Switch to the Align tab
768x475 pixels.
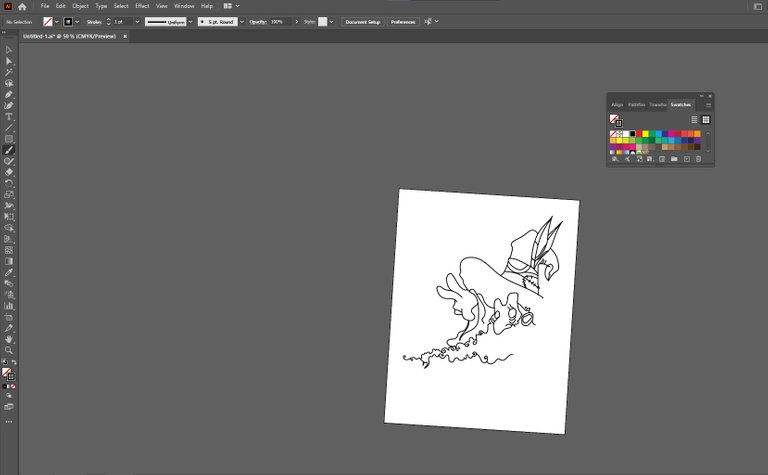[x=617, y=105]
